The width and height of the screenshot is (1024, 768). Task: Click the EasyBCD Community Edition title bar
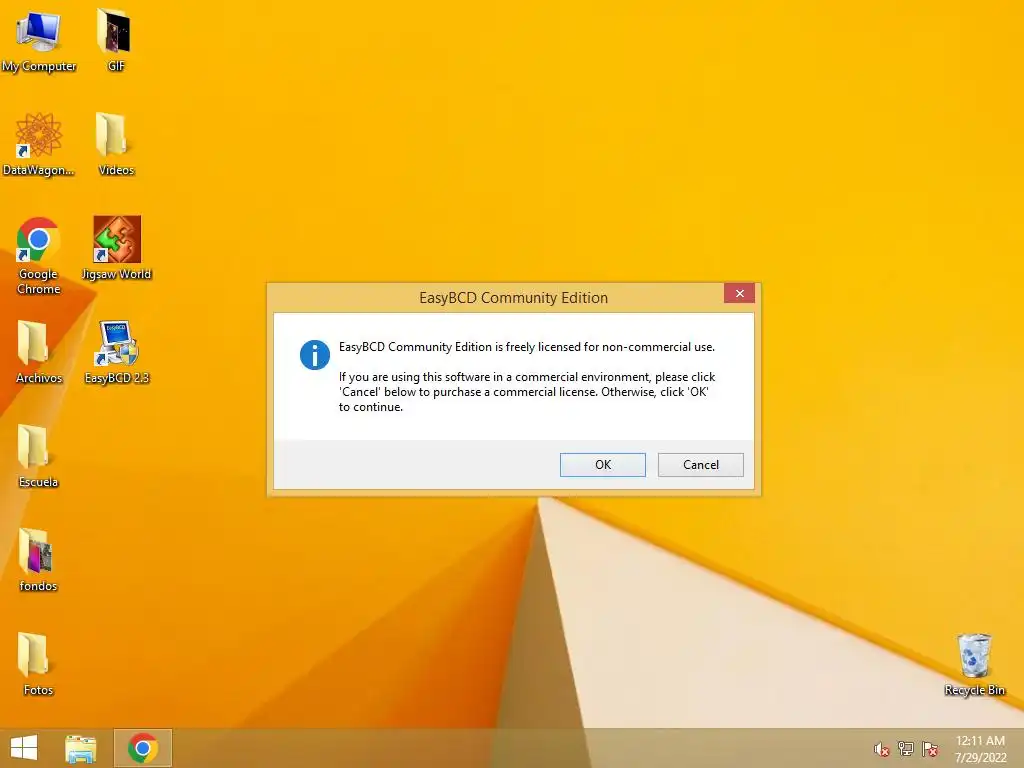point(513,298)
